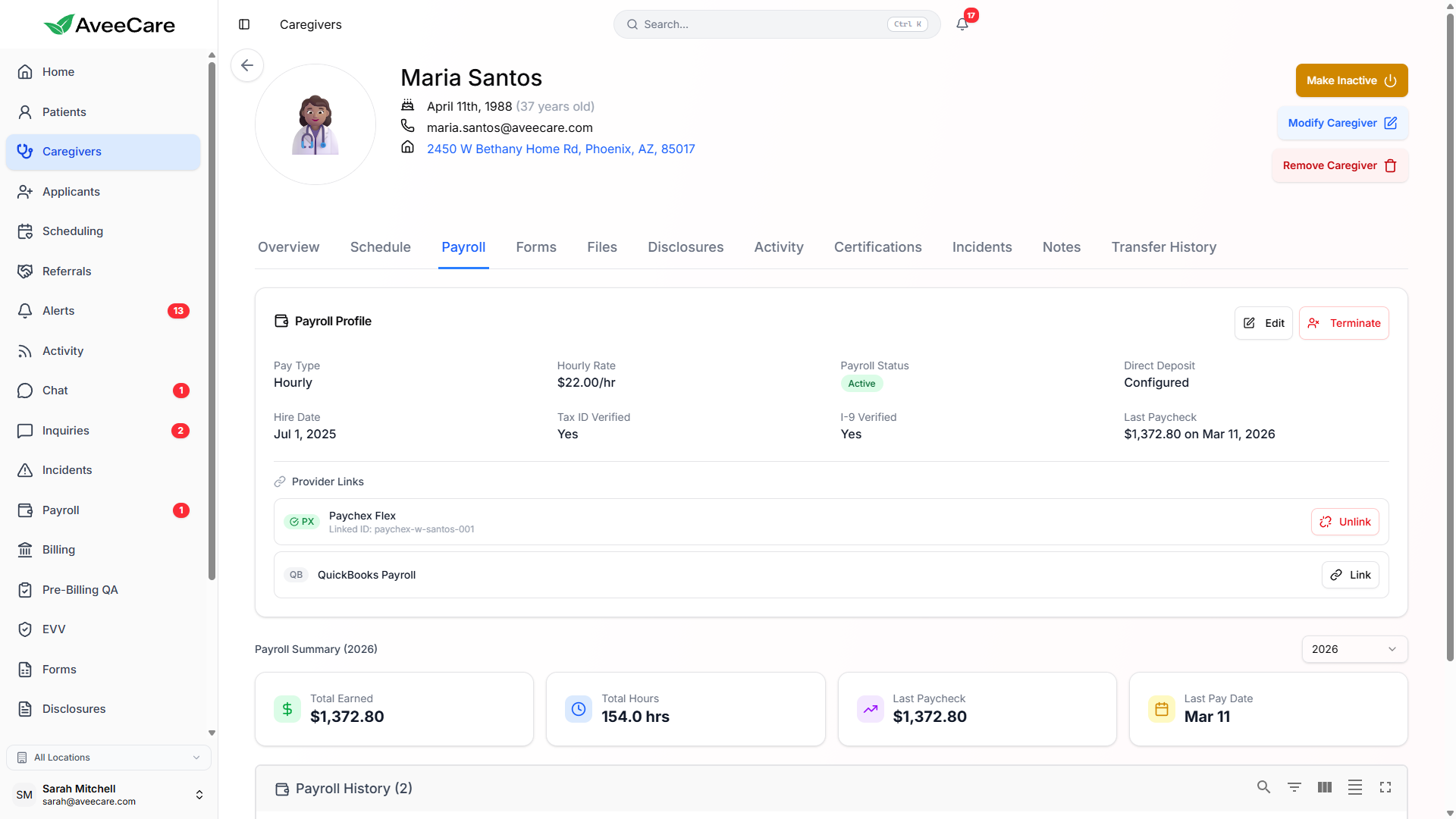Expand Payroll History to fullscreen

(x=1385, y=787)
